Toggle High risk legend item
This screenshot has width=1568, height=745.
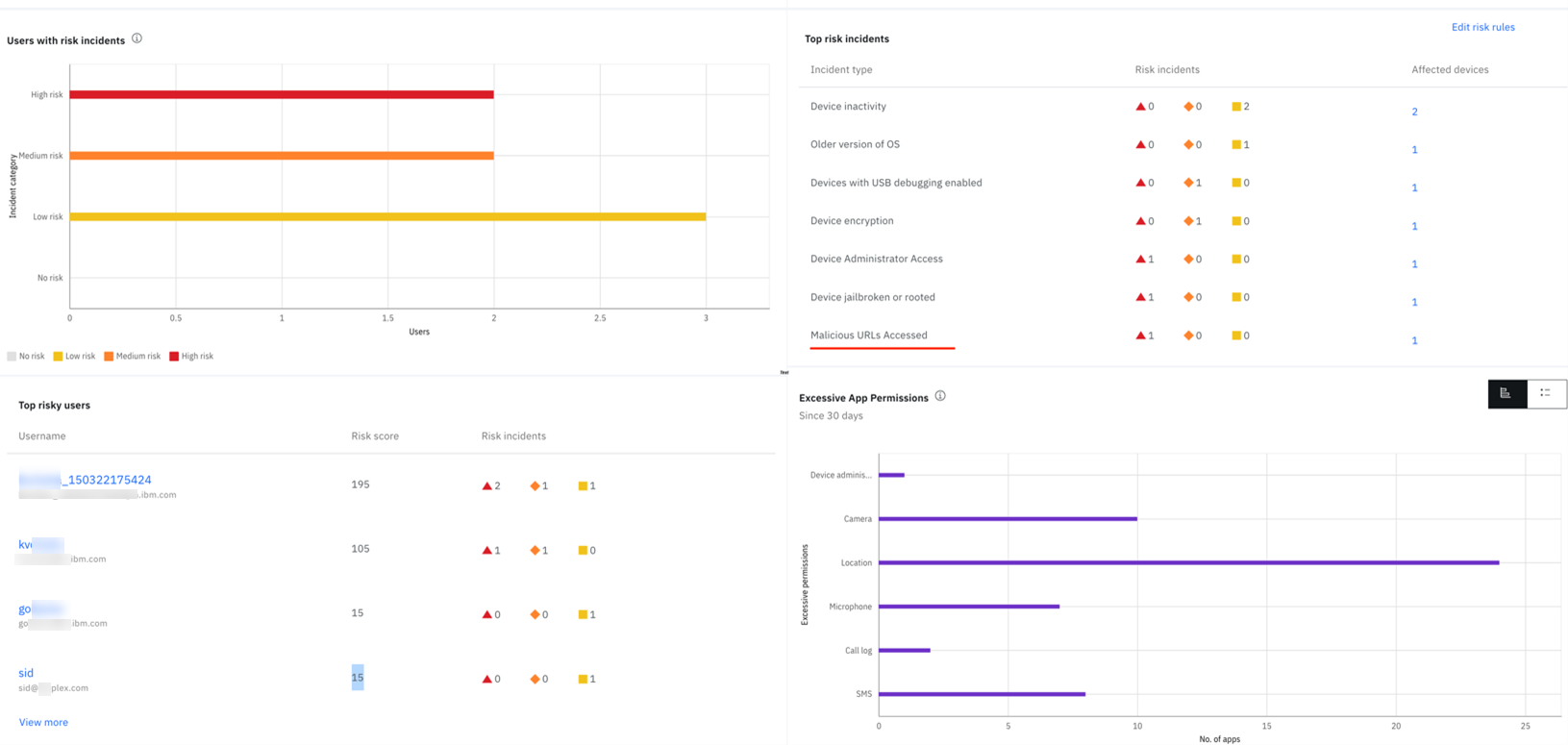[x=191, y=356]
